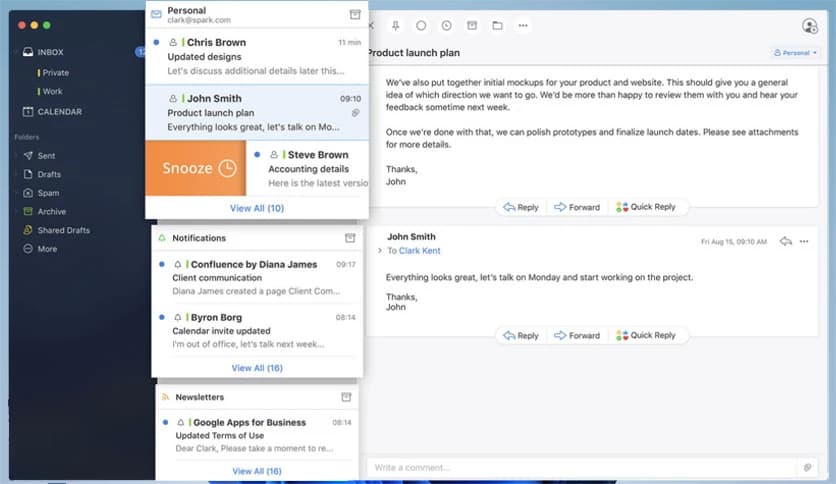The width and height of the screenshot is (836, 484).
Task: Click Reply under John Smith's second message
Action: 521,335
